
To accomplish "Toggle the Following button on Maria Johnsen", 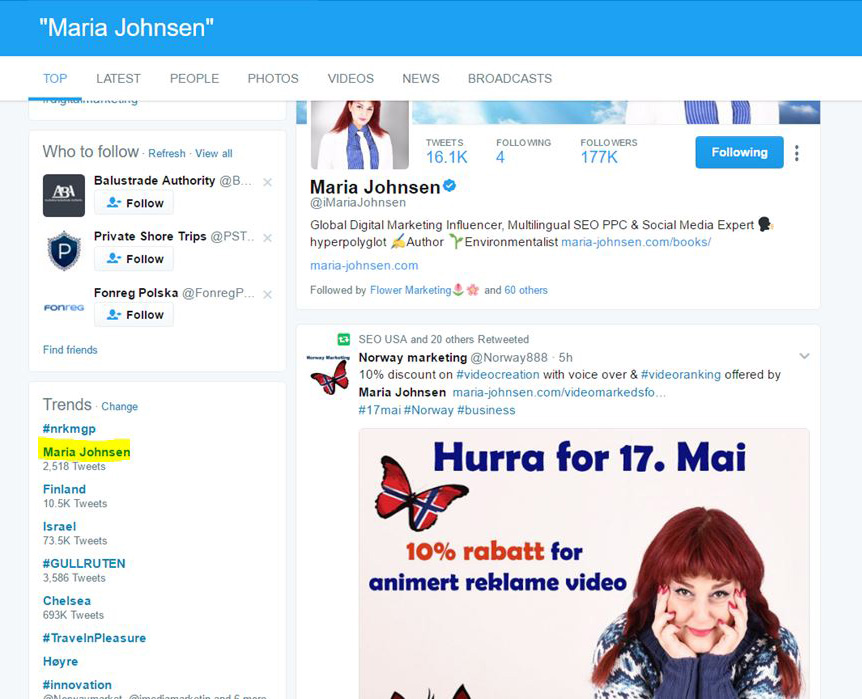I will [739, 152].
